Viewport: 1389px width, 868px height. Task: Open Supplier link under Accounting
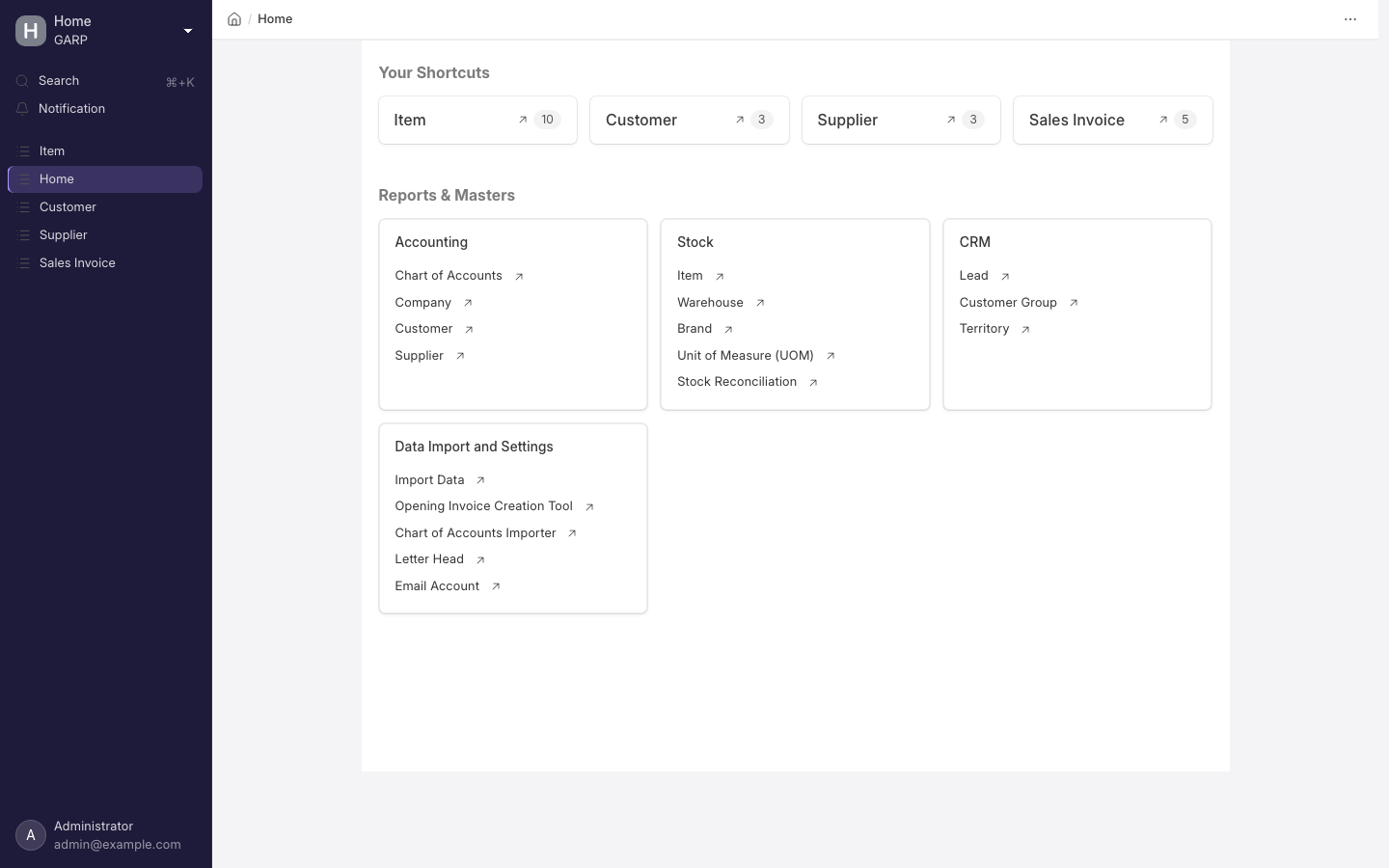click(419, 356)
